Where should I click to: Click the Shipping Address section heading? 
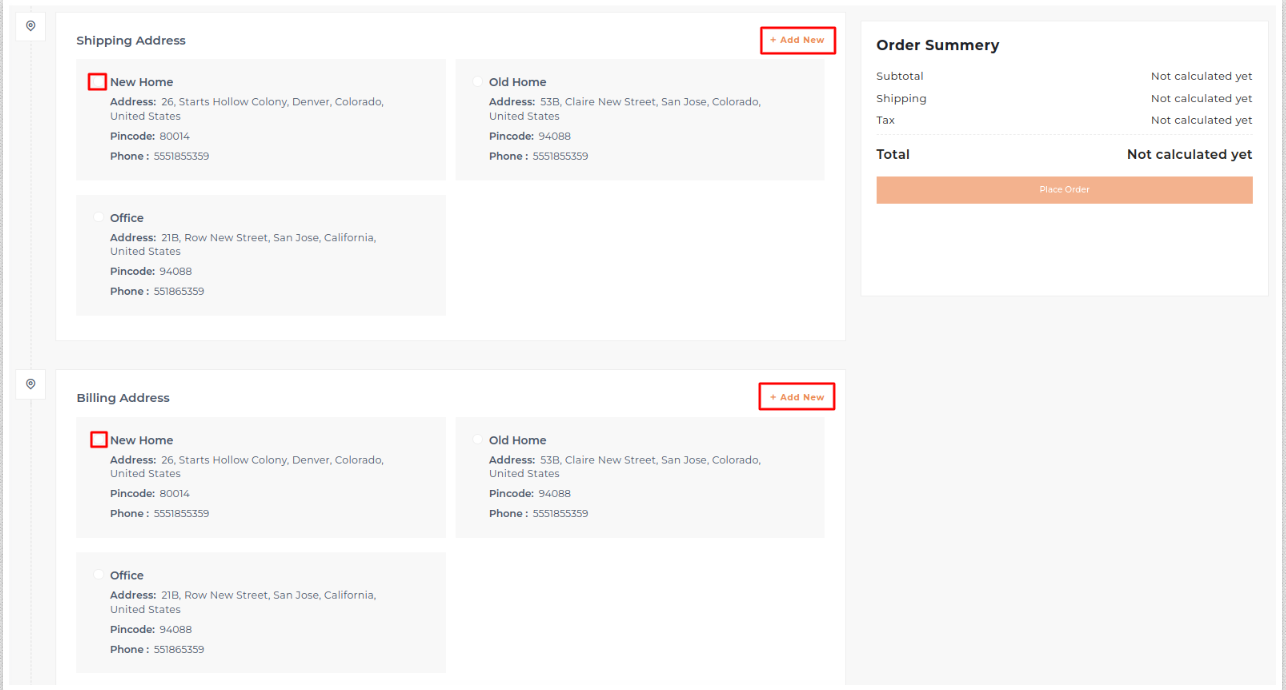[131, 41]
